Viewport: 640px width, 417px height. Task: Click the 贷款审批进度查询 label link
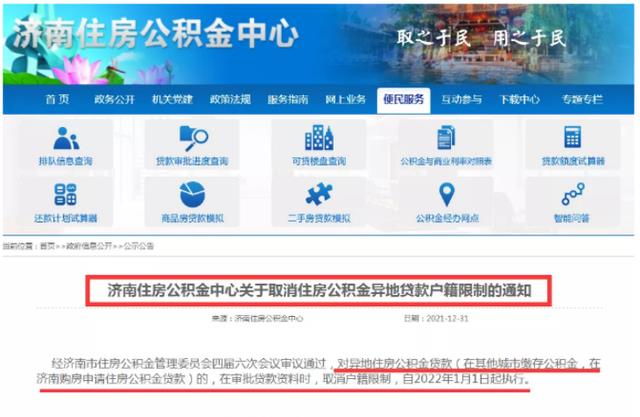[192, 161]
